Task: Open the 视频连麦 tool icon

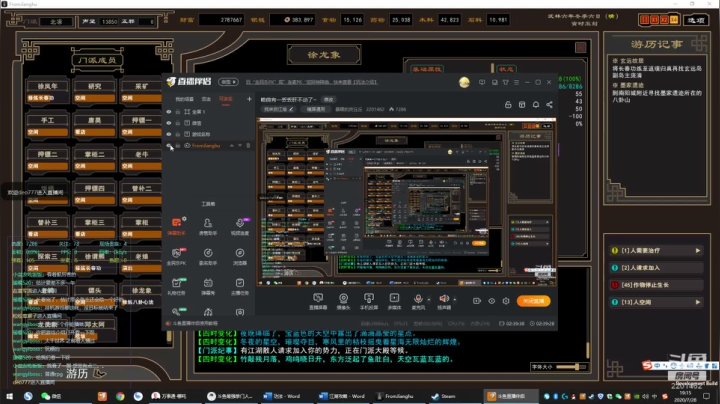Action: tap(240, 226)
